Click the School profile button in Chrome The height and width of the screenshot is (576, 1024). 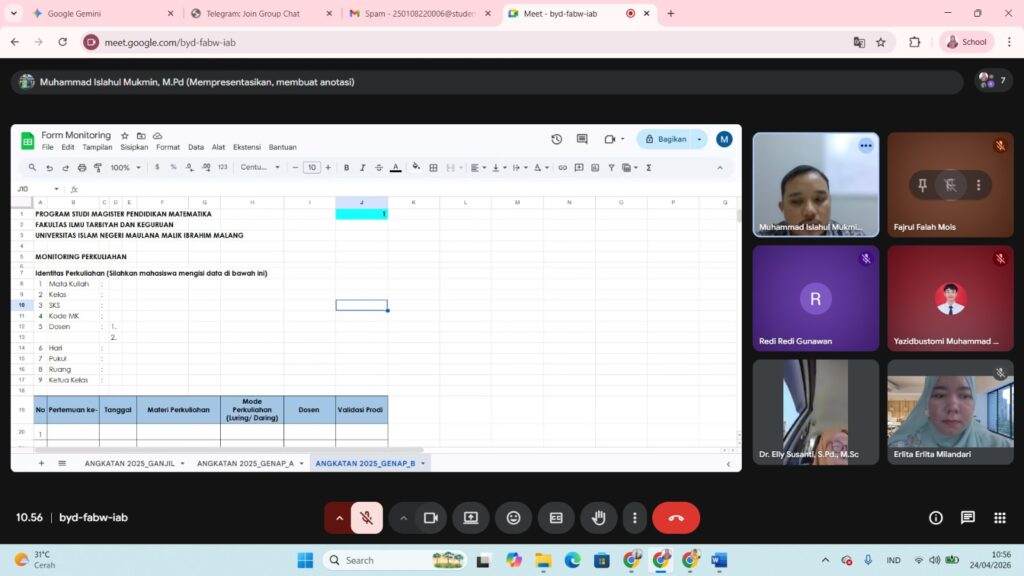tap(966, 42)
